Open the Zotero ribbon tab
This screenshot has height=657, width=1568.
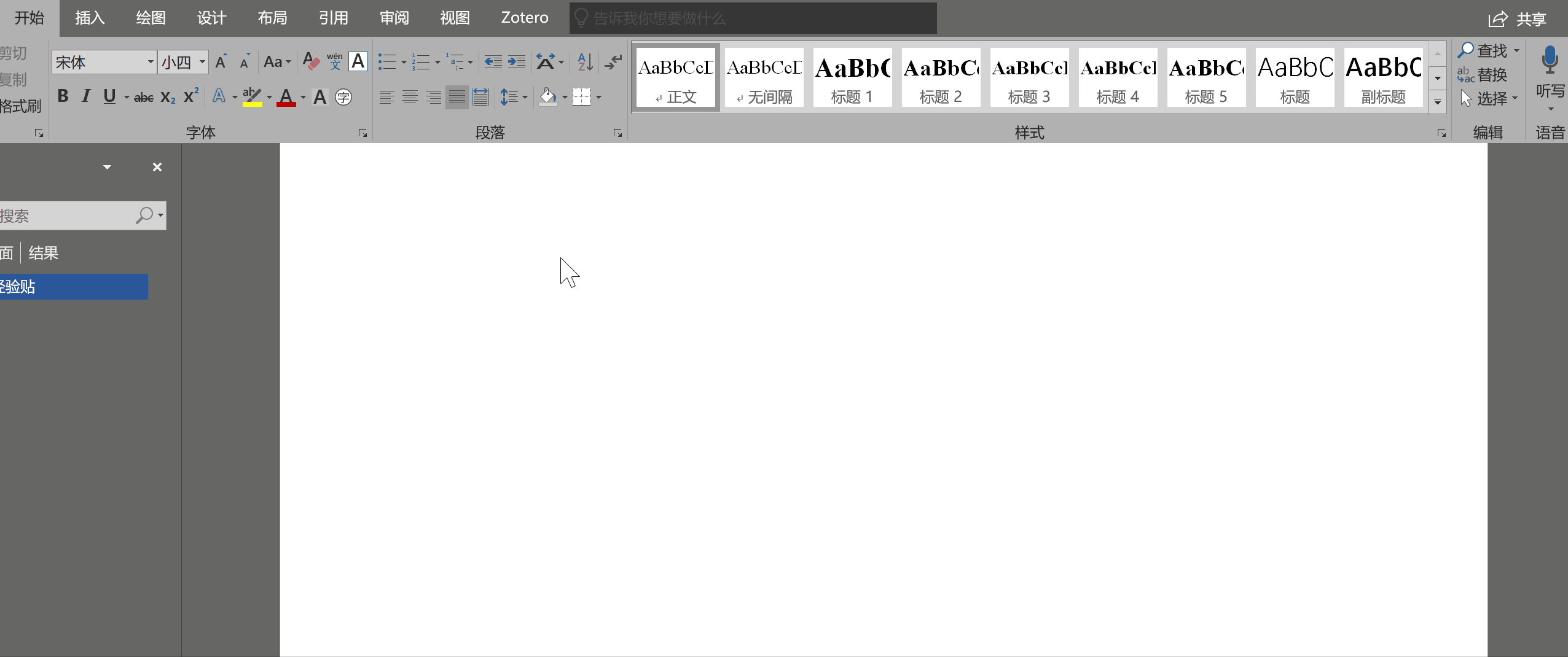525,18
